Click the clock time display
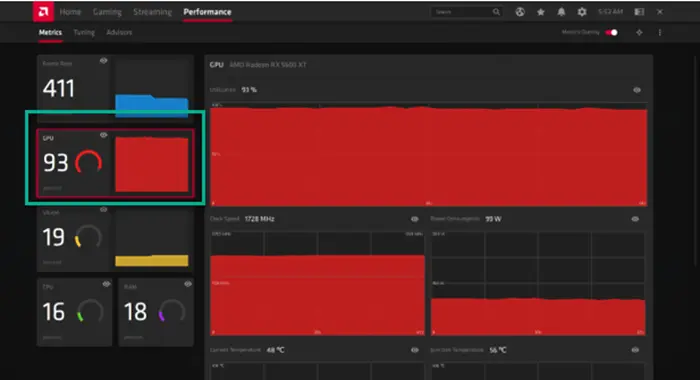The height and width of the screenshot is (380, 700). pos(610,12)
